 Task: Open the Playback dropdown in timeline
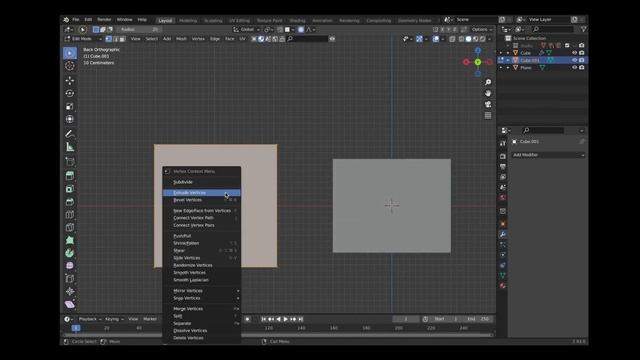point(90,319)
